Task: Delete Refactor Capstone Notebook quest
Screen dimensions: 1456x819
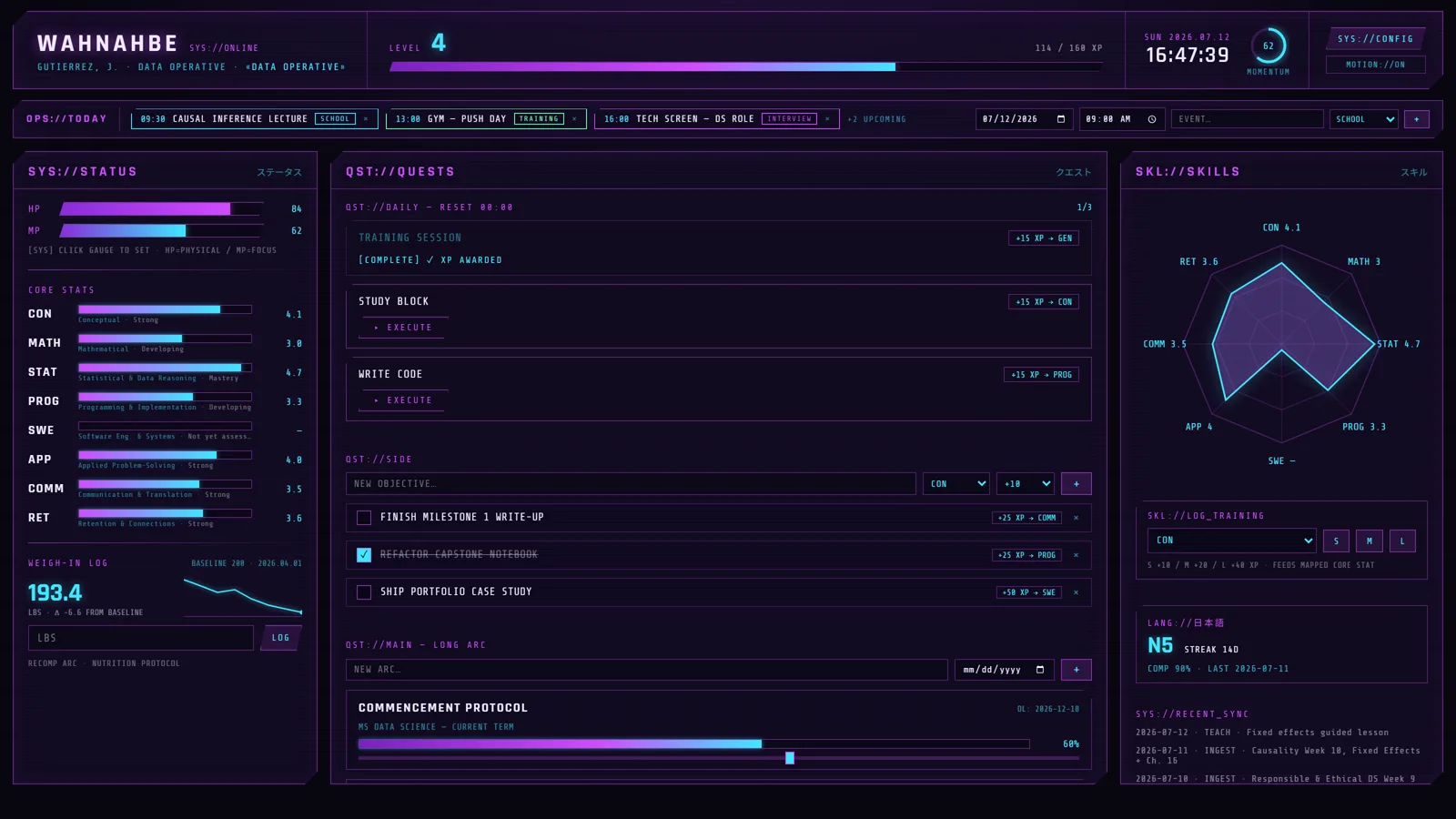Action: pos(1076,555)
